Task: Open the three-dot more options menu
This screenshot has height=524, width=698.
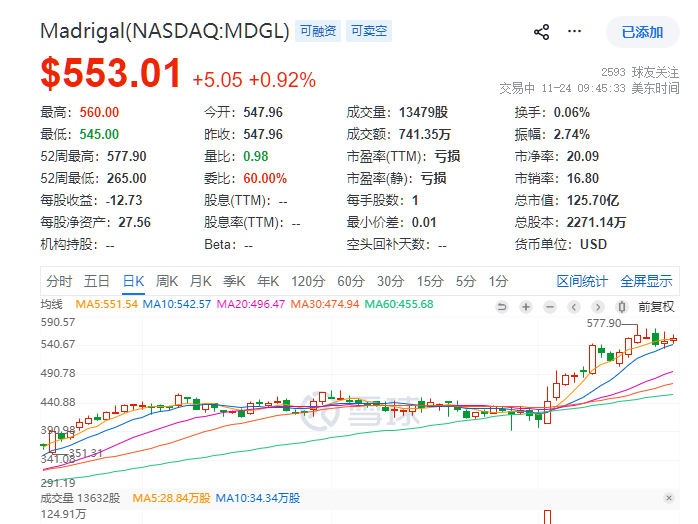Action: pos(574,31)
